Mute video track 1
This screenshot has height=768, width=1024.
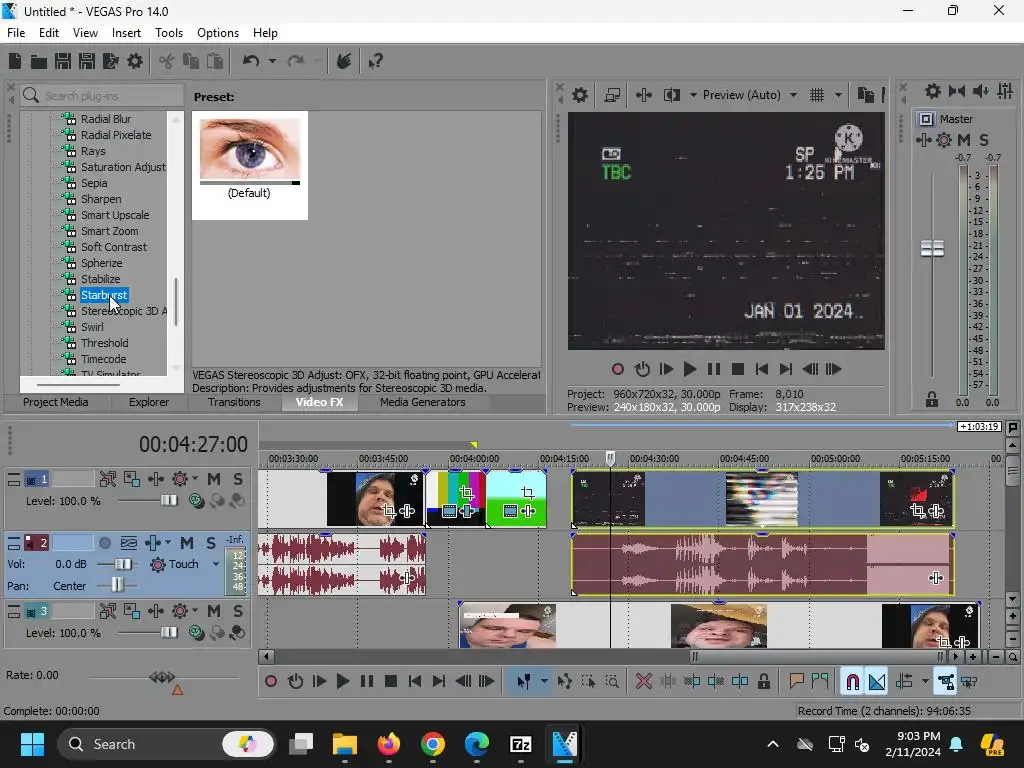(214, 479)
